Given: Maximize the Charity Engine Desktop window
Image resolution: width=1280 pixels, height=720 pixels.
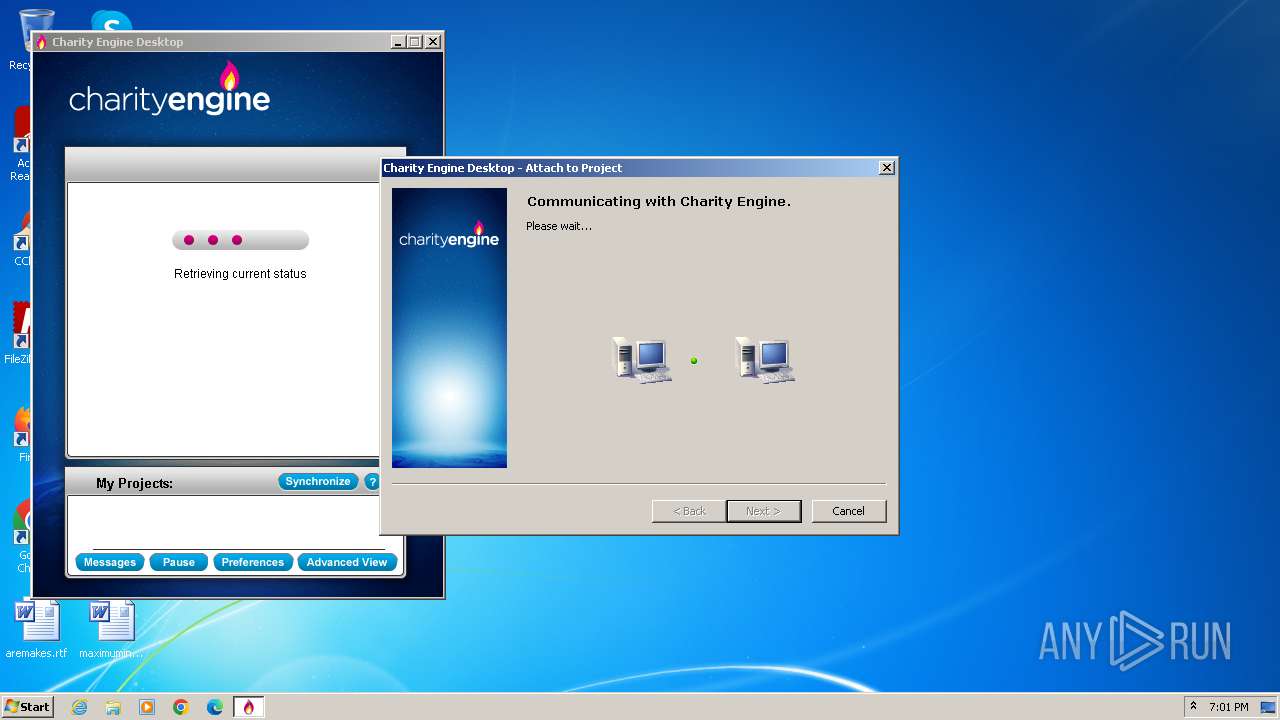Looking at the screenshot, I should point(415,42).
